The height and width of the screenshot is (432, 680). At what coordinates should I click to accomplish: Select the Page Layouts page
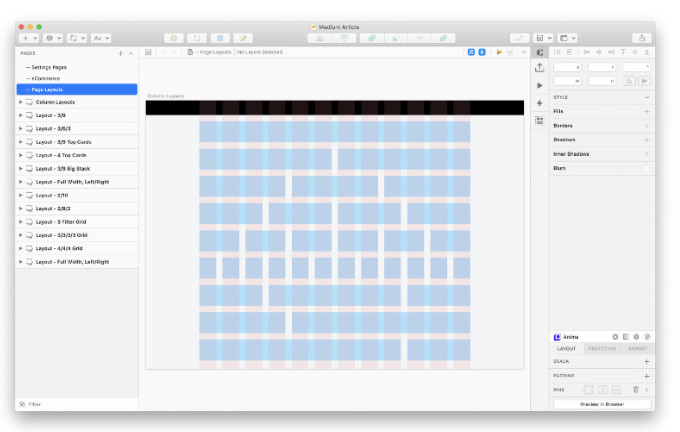point(77,89)
